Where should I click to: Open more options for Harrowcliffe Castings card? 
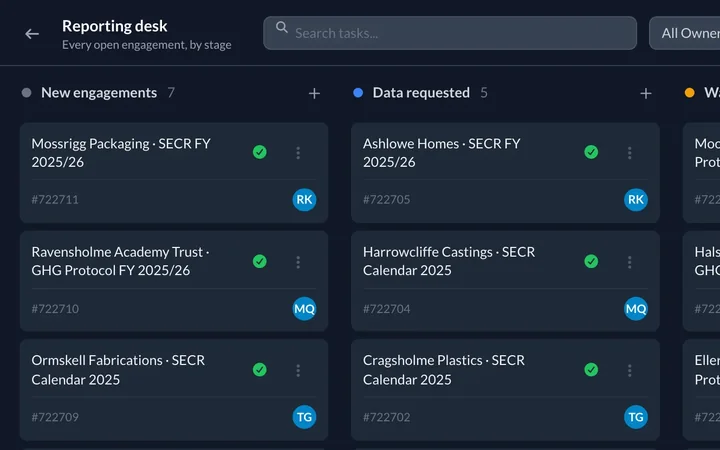(x=630, y=262)
